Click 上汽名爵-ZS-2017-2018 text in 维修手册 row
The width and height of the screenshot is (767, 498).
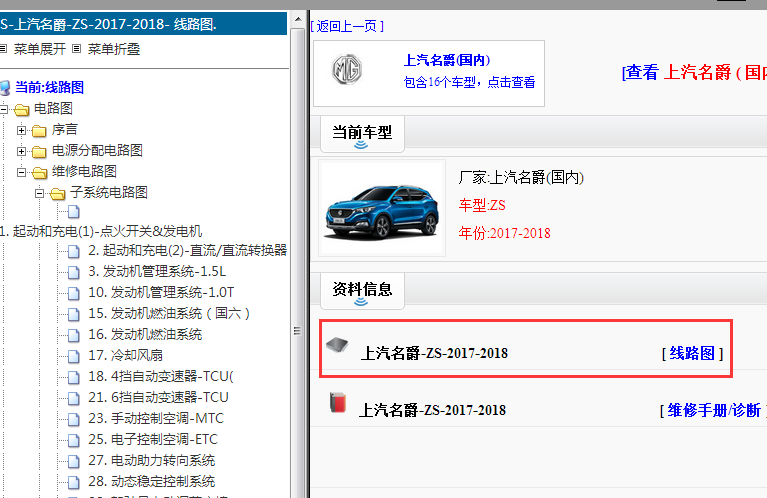432,410
